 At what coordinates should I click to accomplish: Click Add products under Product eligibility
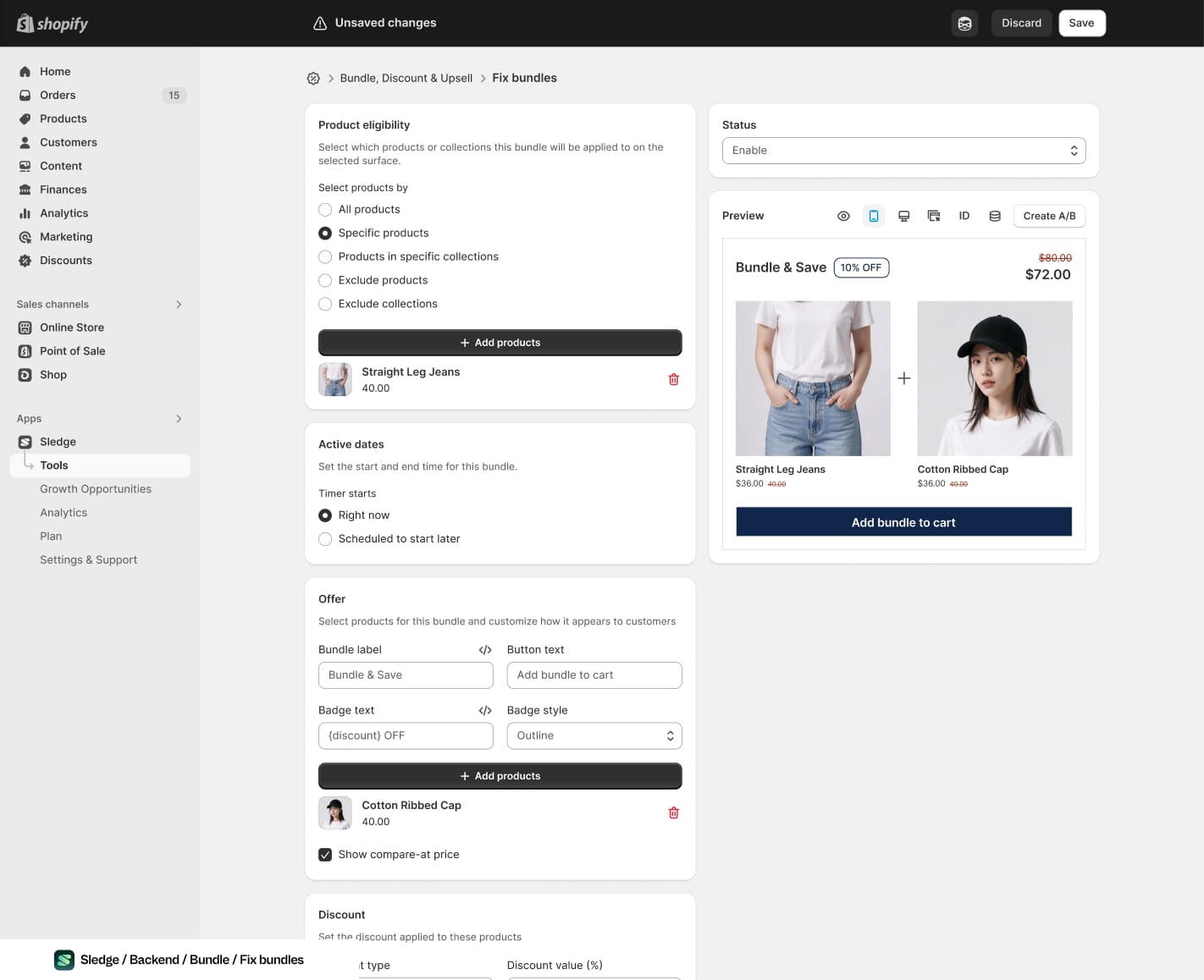(x=500, y=343)
